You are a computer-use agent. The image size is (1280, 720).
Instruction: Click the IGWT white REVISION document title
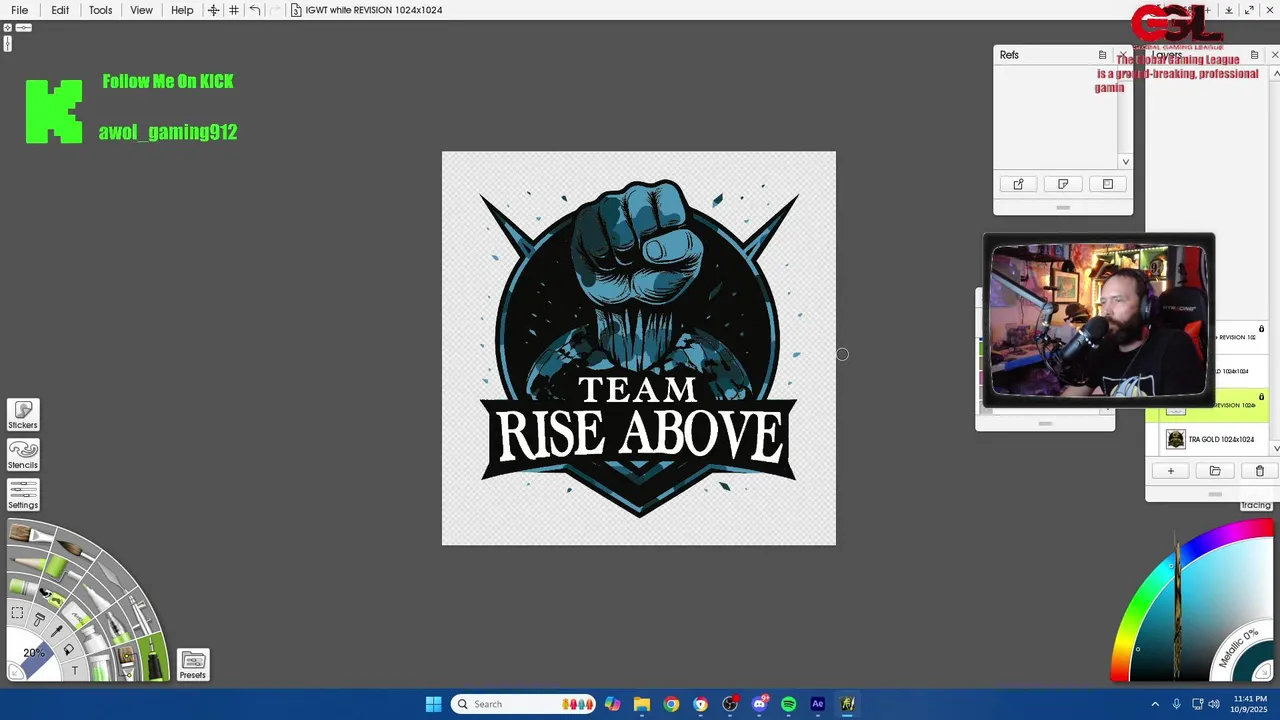[x=374, y=10]
